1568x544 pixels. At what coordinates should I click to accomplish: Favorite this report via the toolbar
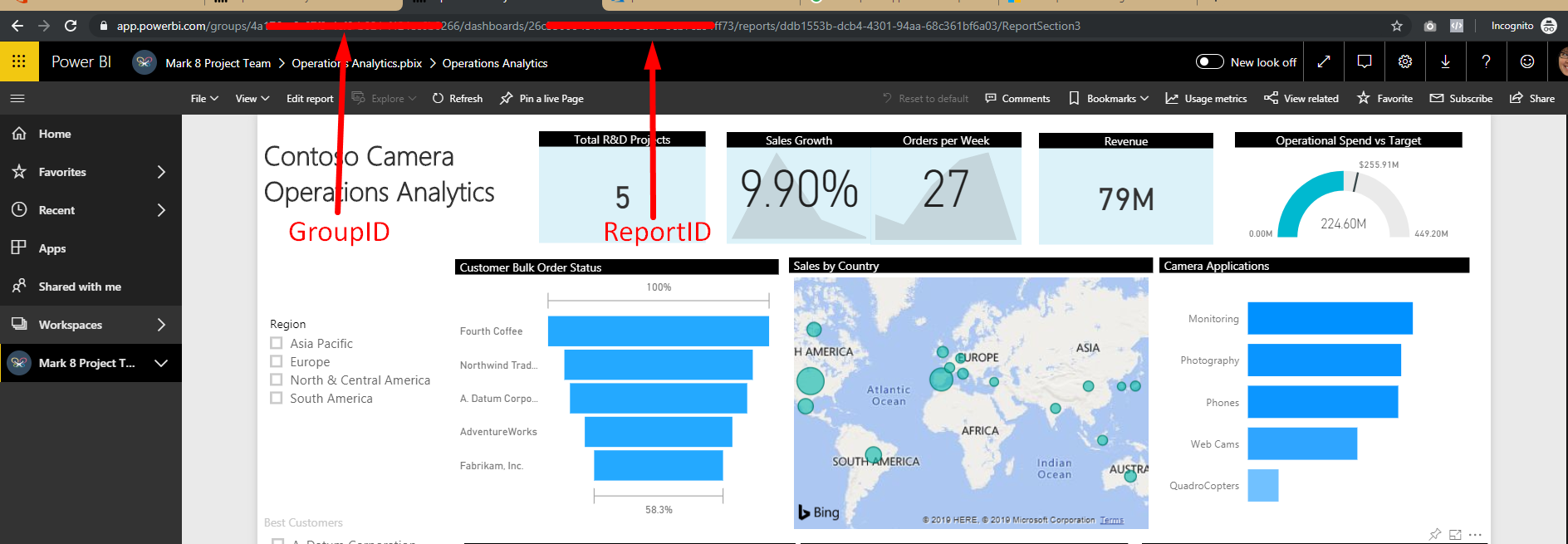(1384, 98)
